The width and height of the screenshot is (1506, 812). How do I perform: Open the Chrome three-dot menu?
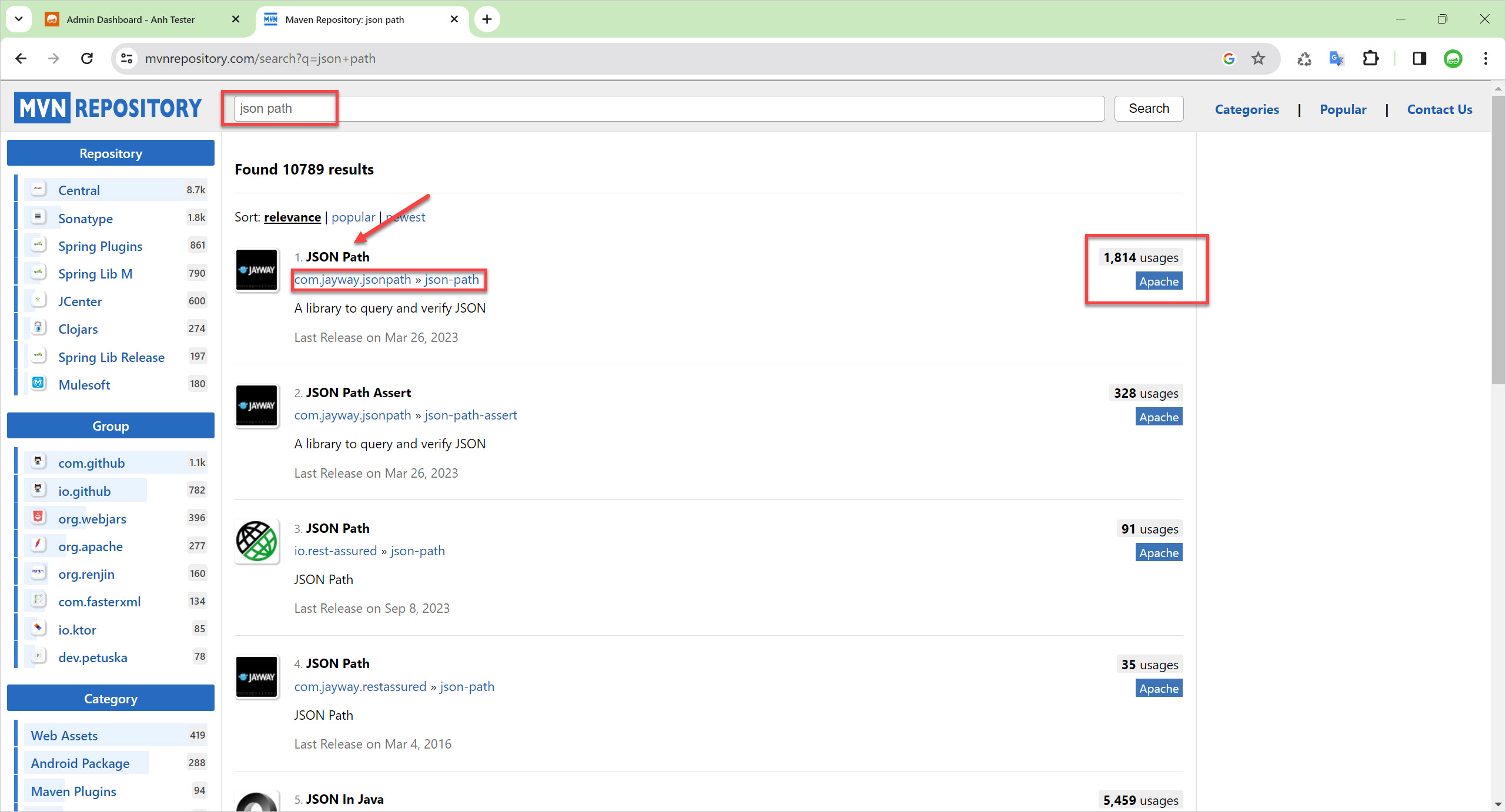click(1485, 58)
